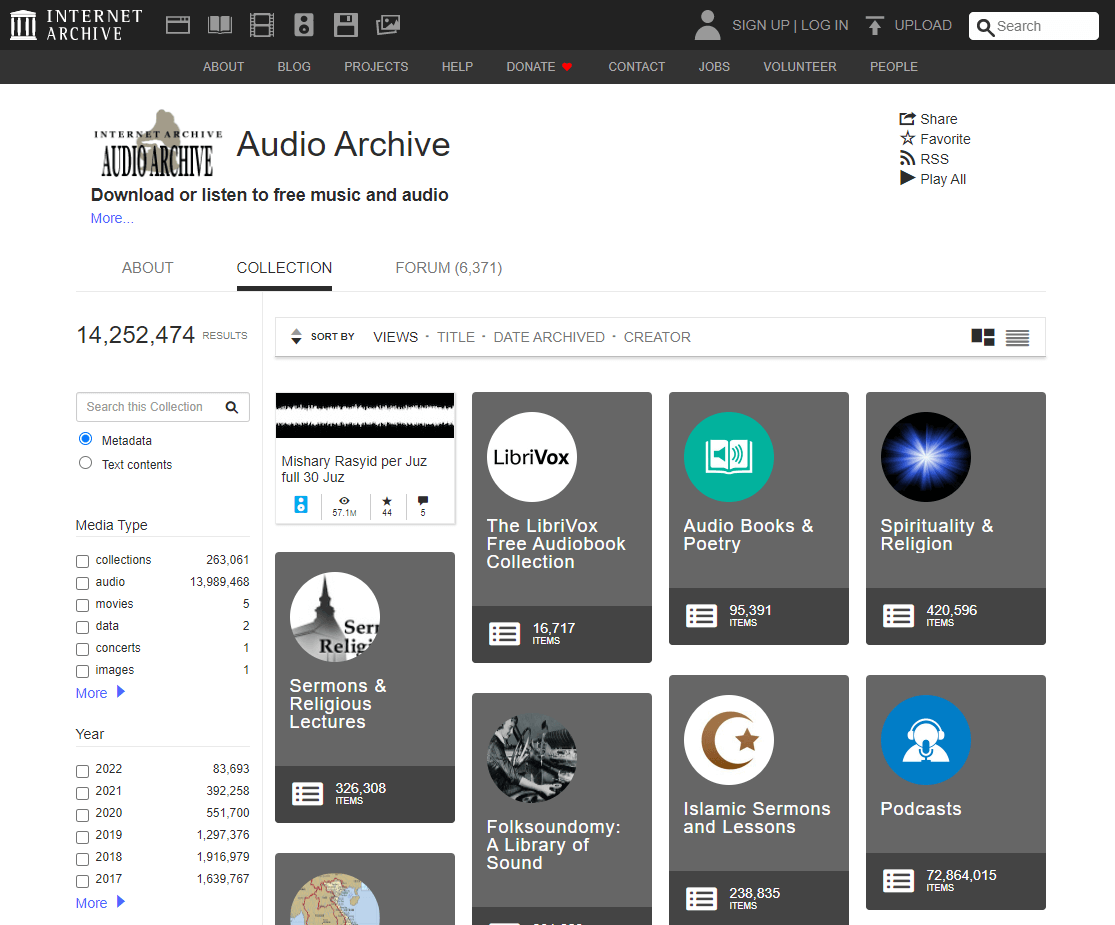1115x925 pixels.
Task: Click the Audio Archive collection logo image
Action: point(158,144)
